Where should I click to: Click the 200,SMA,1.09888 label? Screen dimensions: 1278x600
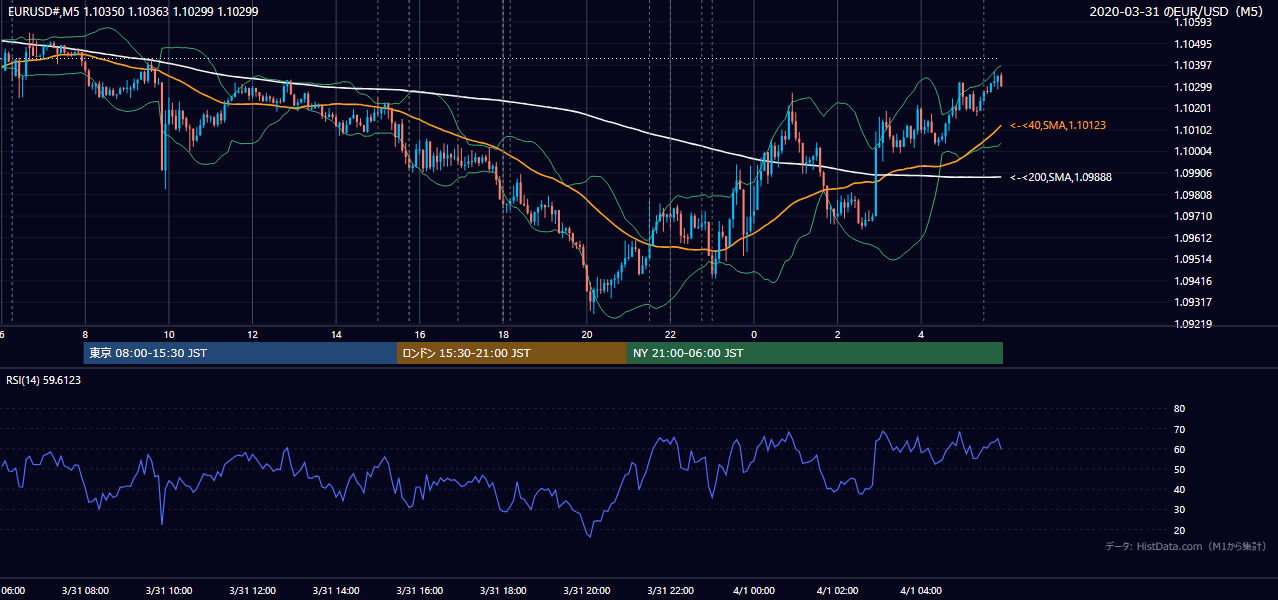click(1061, 177)
